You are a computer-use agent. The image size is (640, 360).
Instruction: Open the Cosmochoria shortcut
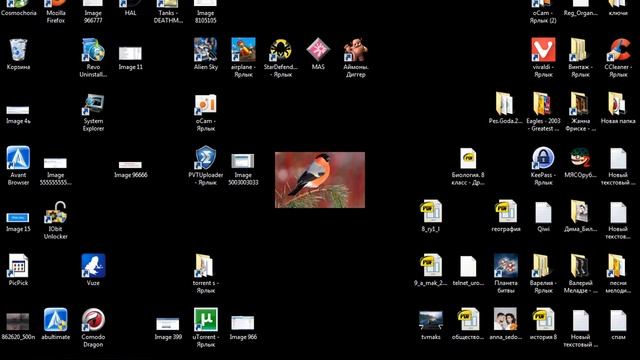18,4
